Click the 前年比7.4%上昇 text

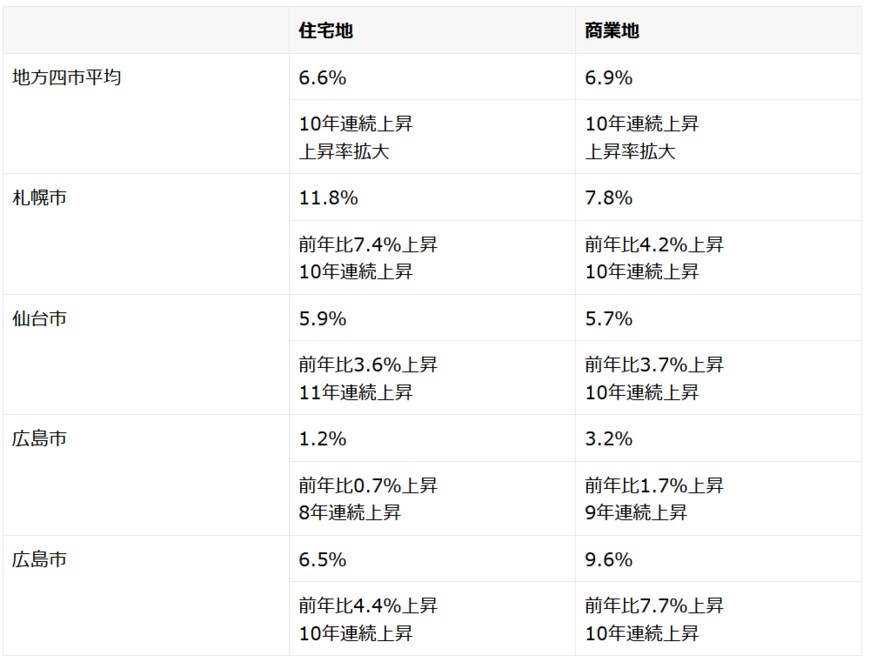(x=368, y=245)
